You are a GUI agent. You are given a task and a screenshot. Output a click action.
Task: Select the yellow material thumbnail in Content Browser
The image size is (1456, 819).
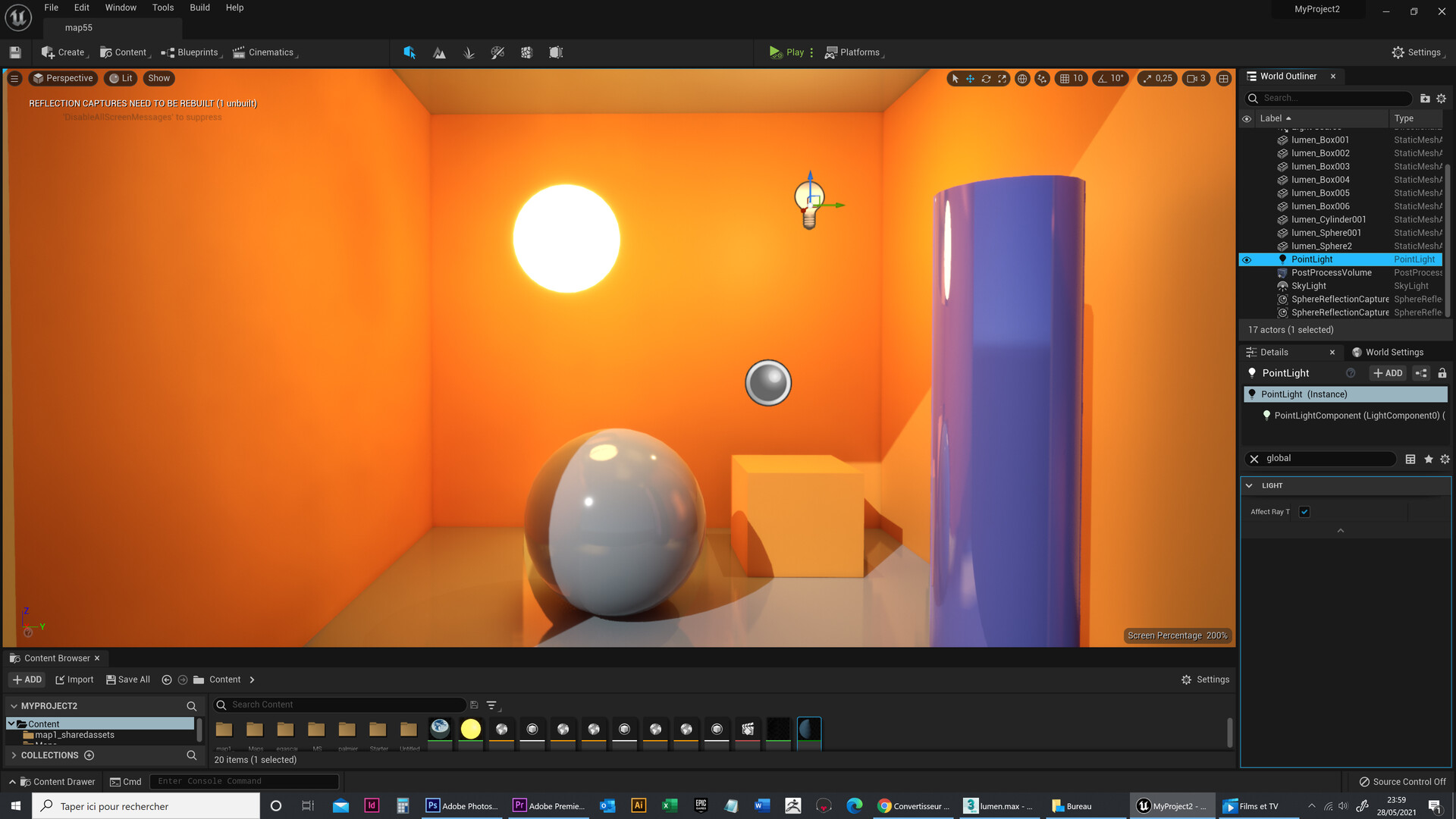click(x=470, y=729)
